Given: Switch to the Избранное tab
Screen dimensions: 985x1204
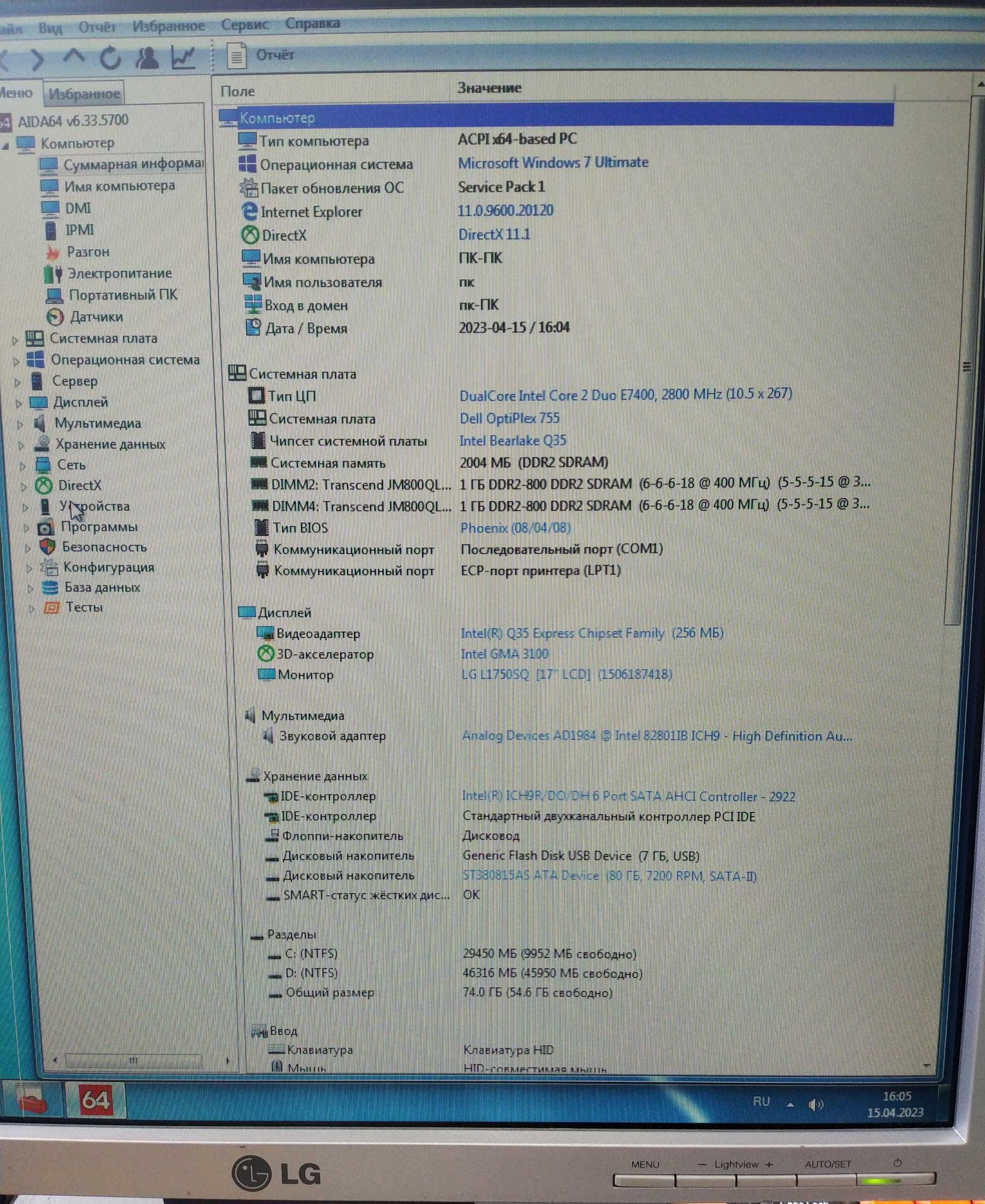Looking at the screenshot, I should (84, 94).
